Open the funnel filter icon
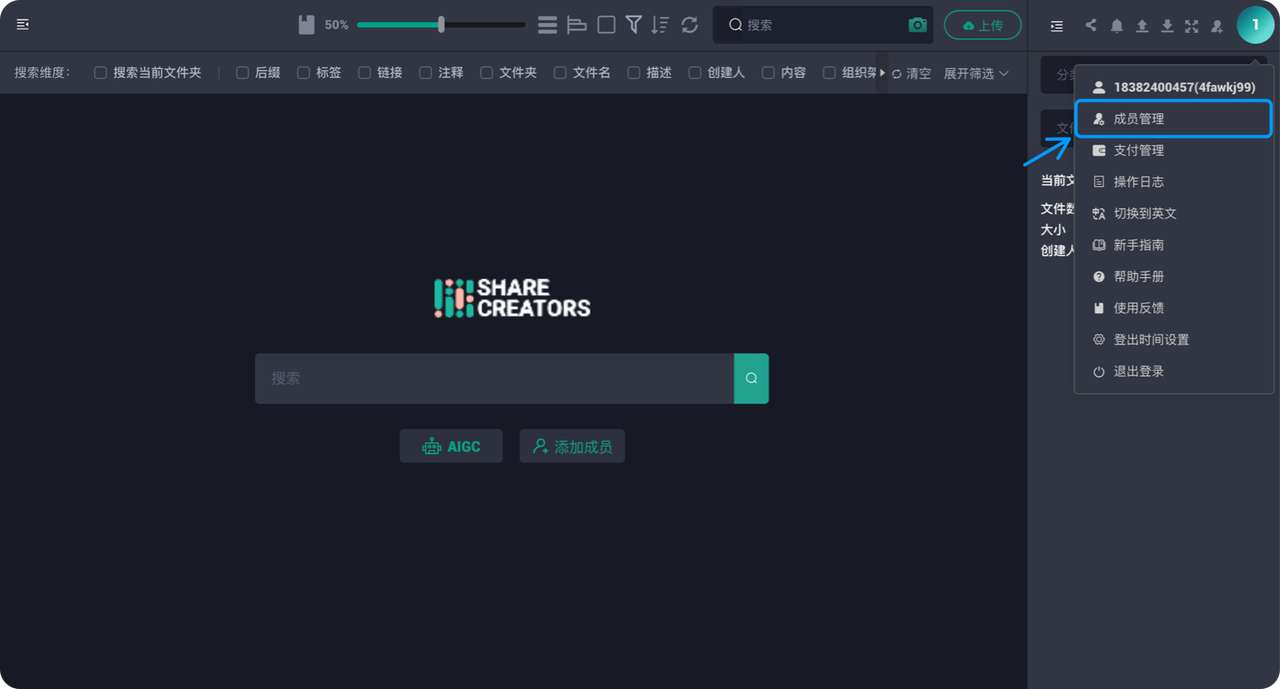Image resolution: width=1280 pixels, height=689 pixels. click(634, 25)
